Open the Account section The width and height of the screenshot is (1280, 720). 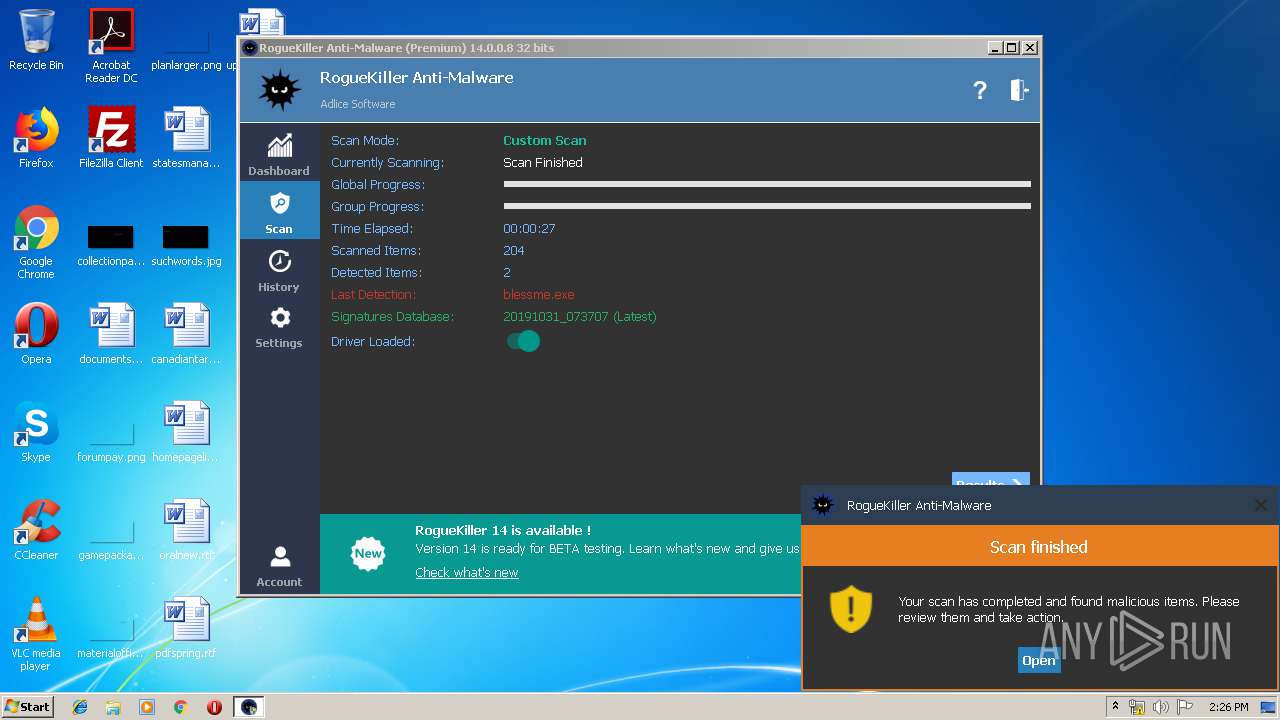[x=279, y=566]
